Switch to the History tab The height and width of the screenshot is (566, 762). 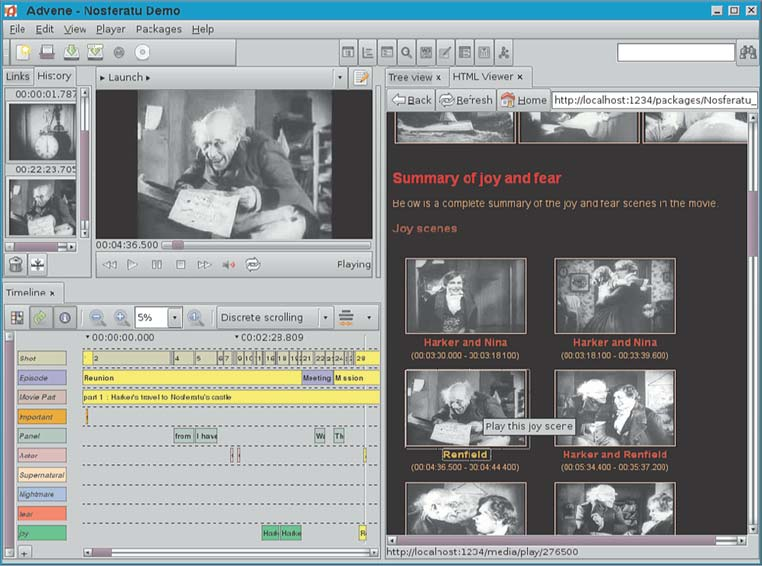coord(54,76)
